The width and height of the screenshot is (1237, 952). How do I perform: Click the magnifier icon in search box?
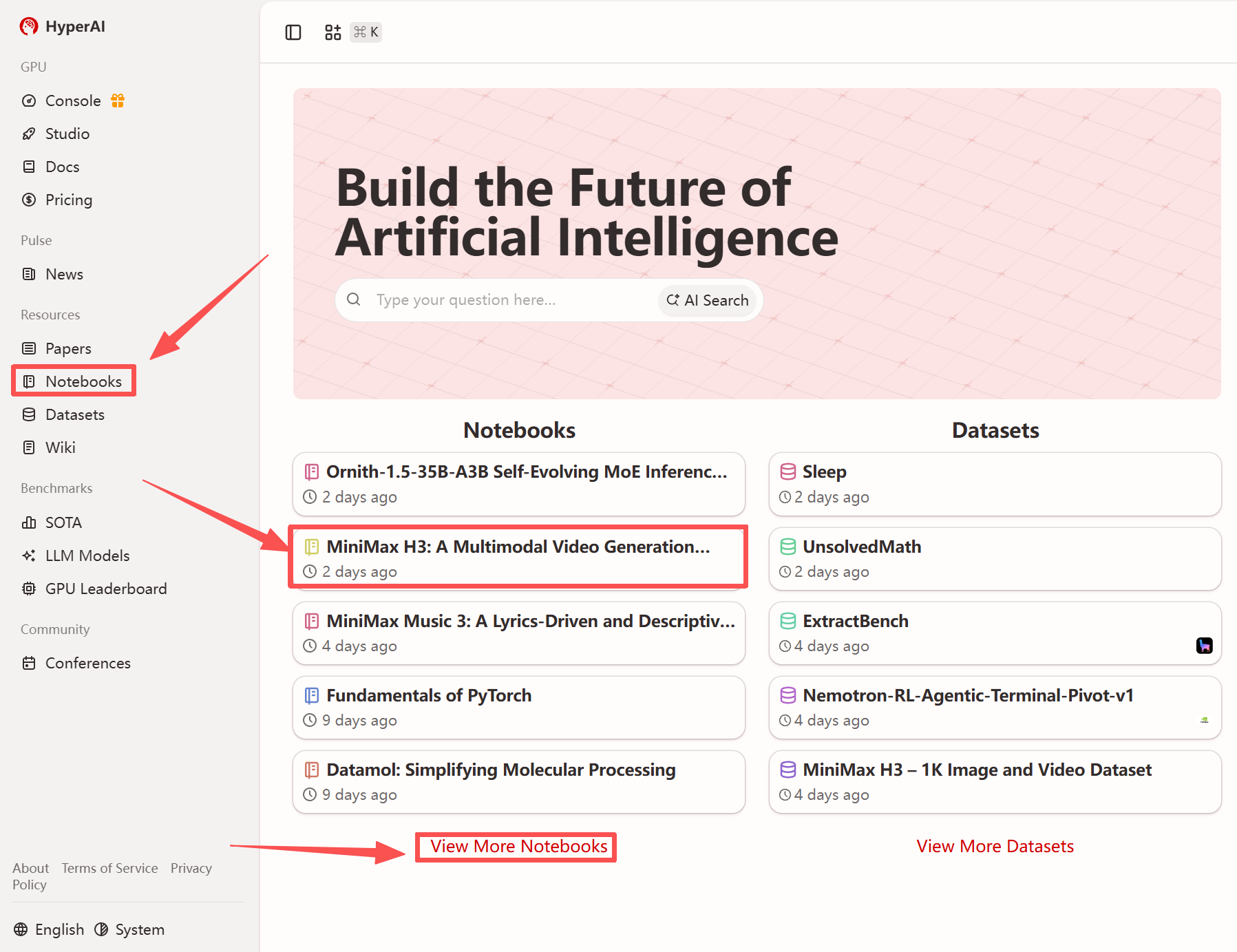point(354,299)
